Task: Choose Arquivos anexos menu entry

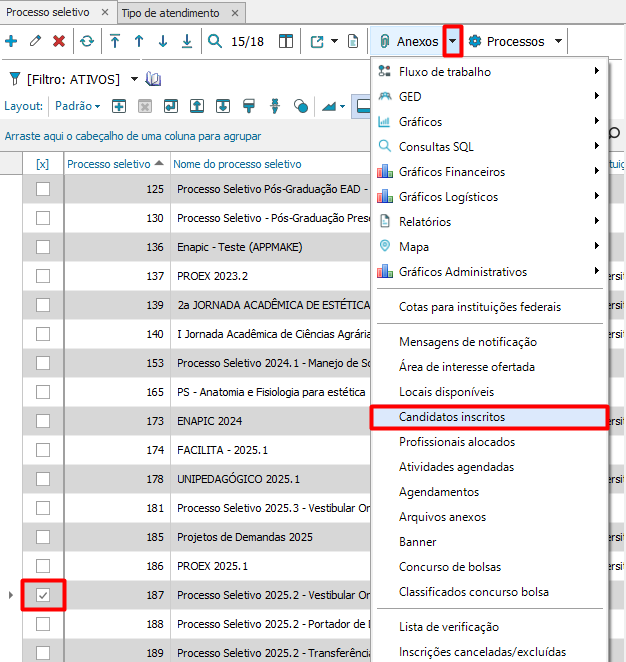Action: coord(442,517)
